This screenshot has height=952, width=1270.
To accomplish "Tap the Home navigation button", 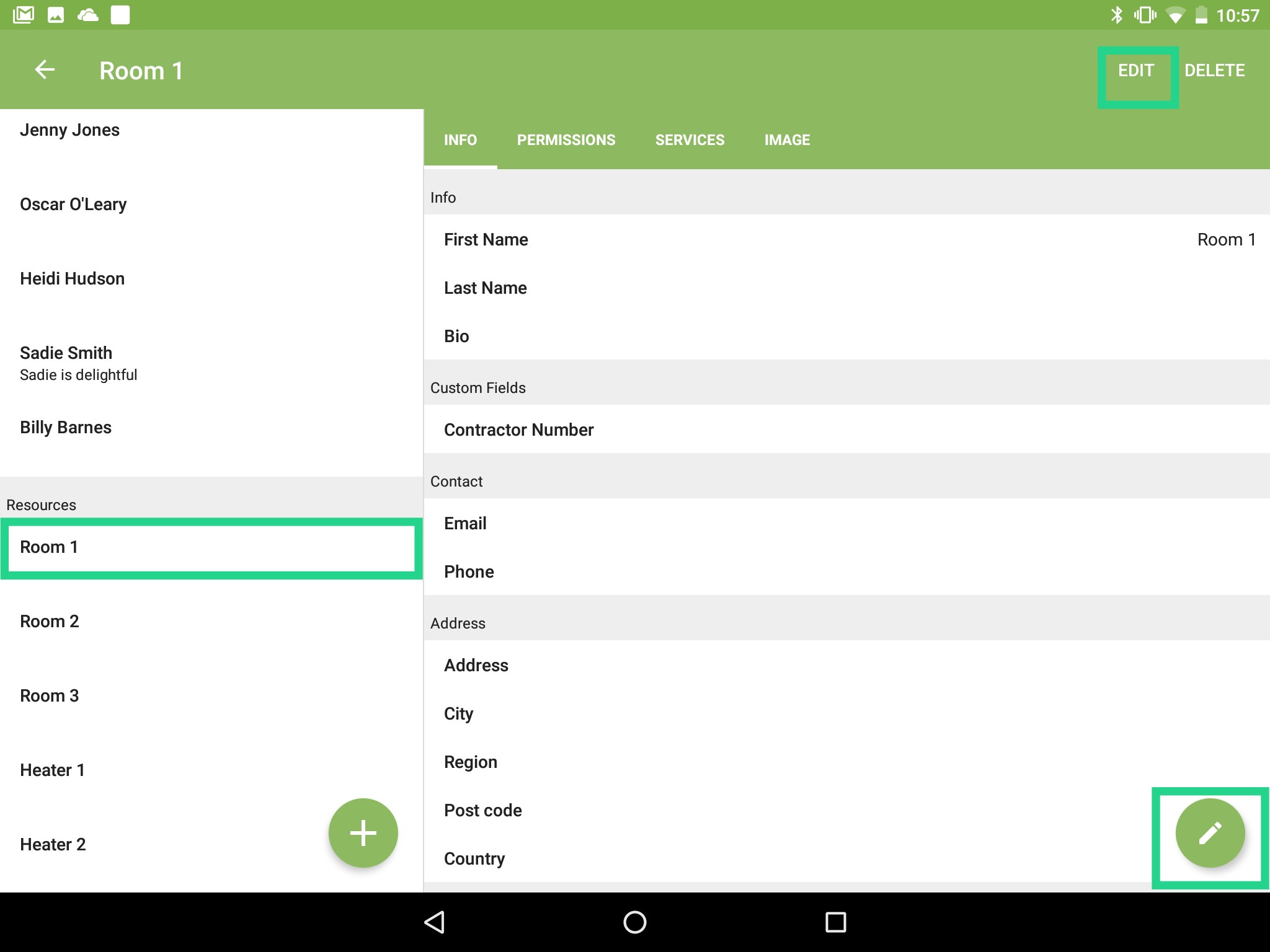I will pos(634,922).
